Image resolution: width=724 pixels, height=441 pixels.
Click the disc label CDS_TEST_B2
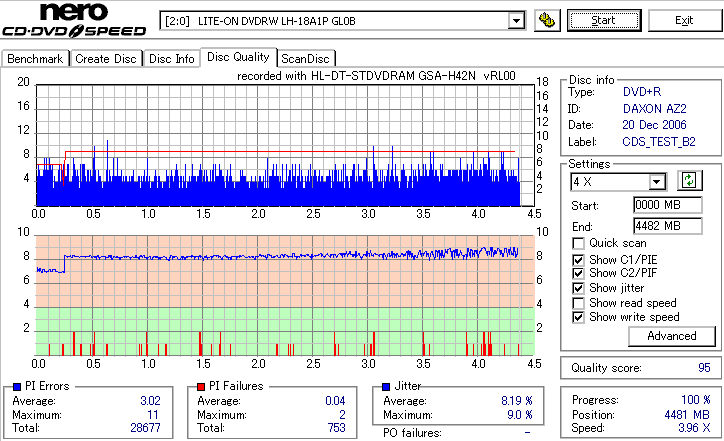point(659,142)
